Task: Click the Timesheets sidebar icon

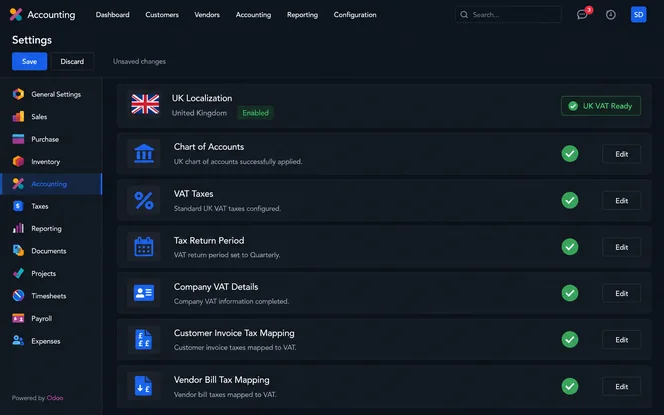Action: (18, 296)
